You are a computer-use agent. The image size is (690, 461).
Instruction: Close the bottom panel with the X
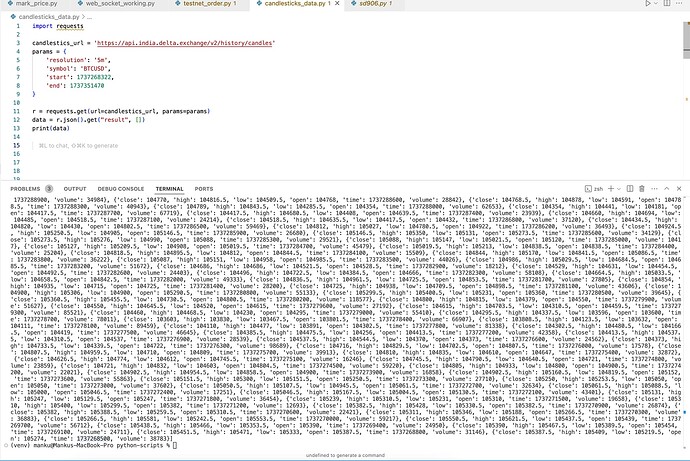(679, 189)
